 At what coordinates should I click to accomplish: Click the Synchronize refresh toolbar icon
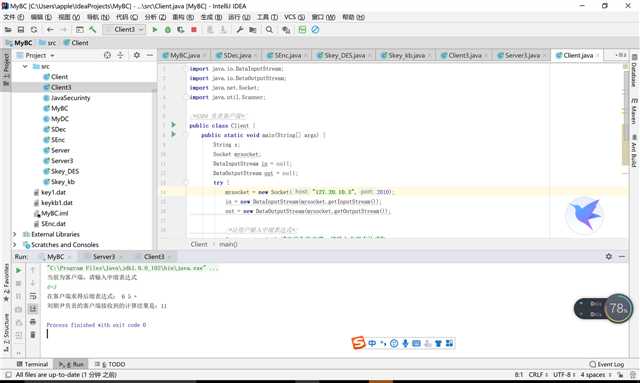(x=34, y=29)
